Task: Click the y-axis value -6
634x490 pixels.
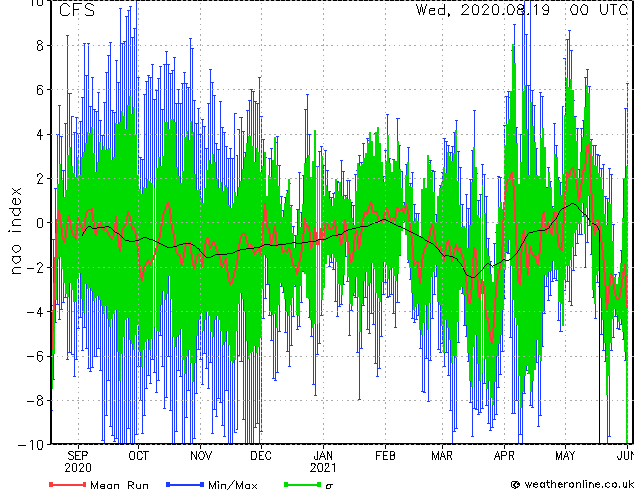Action: 35,356
